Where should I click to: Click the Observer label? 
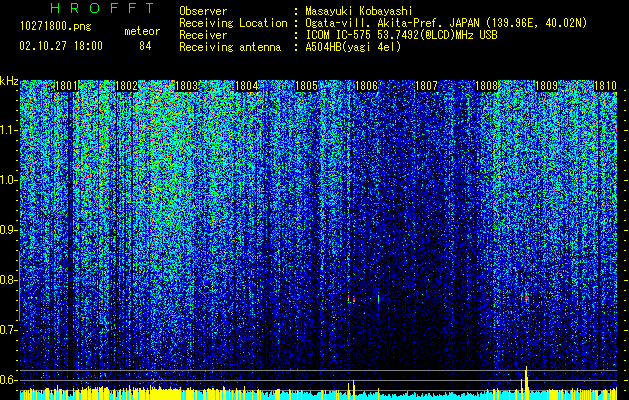pos(203,11)
